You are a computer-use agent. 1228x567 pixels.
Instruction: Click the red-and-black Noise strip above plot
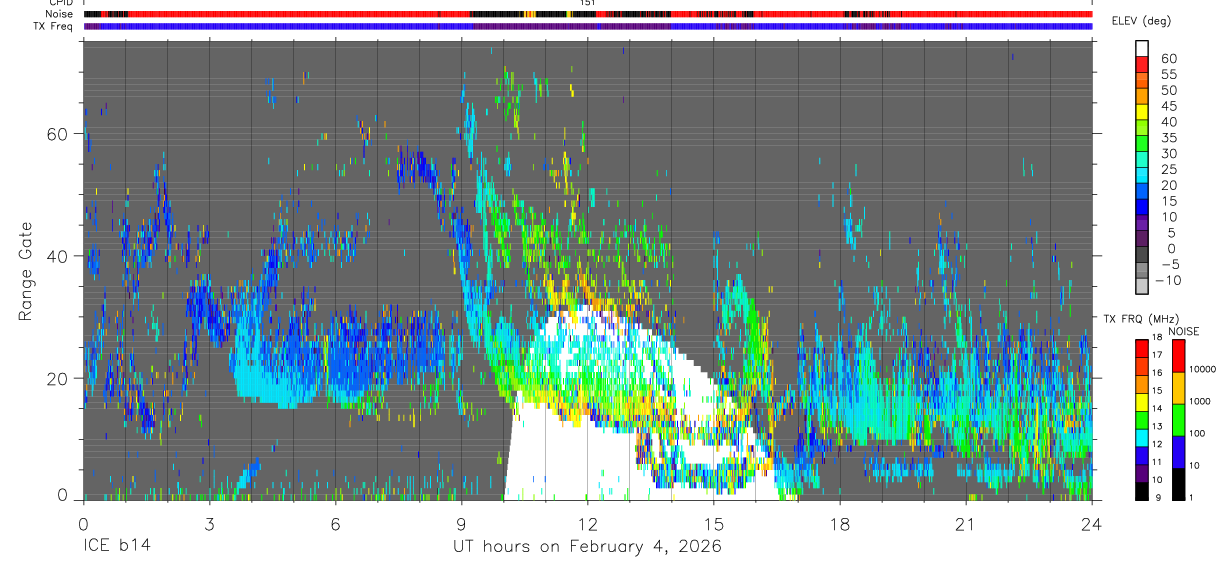(588, 14)
